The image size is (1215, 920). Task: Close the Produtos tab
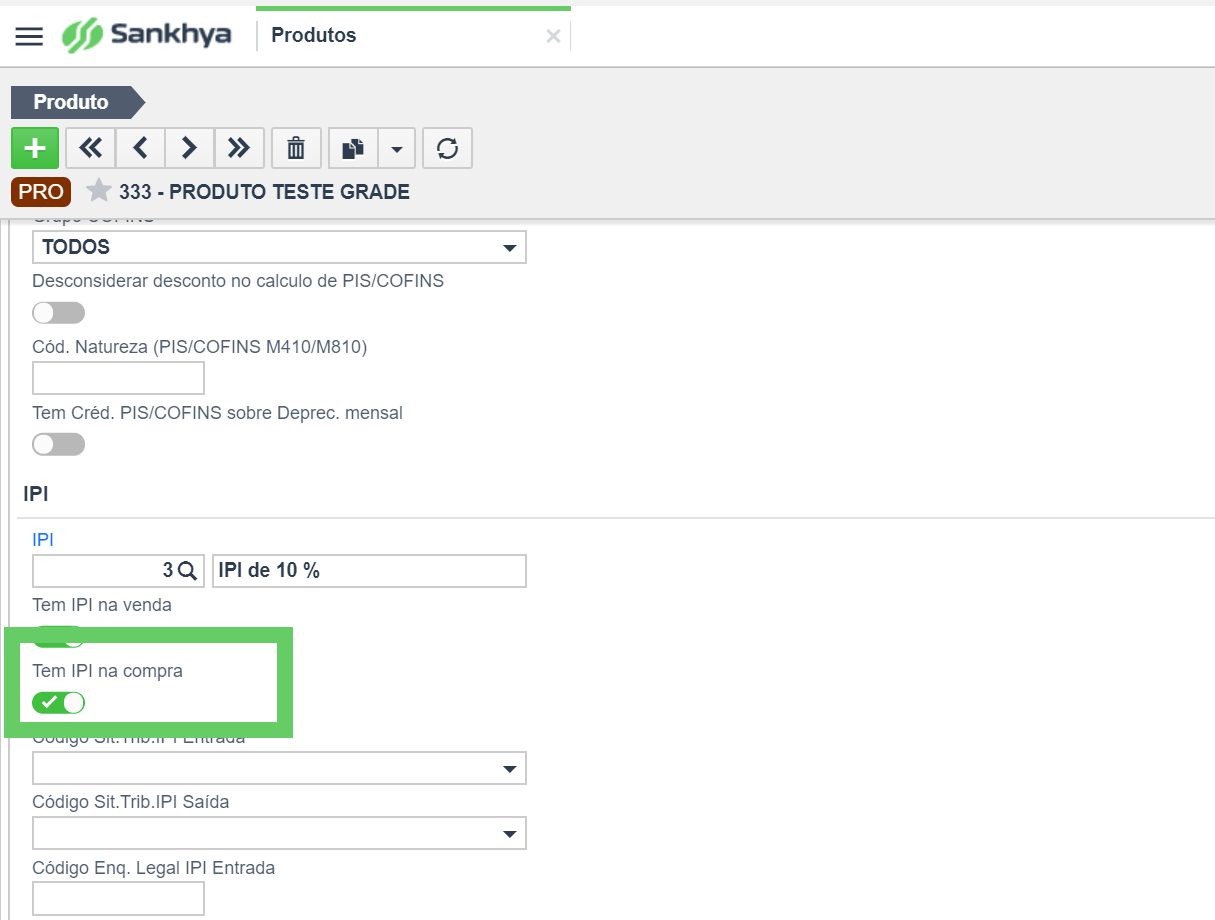click(553, 36)
